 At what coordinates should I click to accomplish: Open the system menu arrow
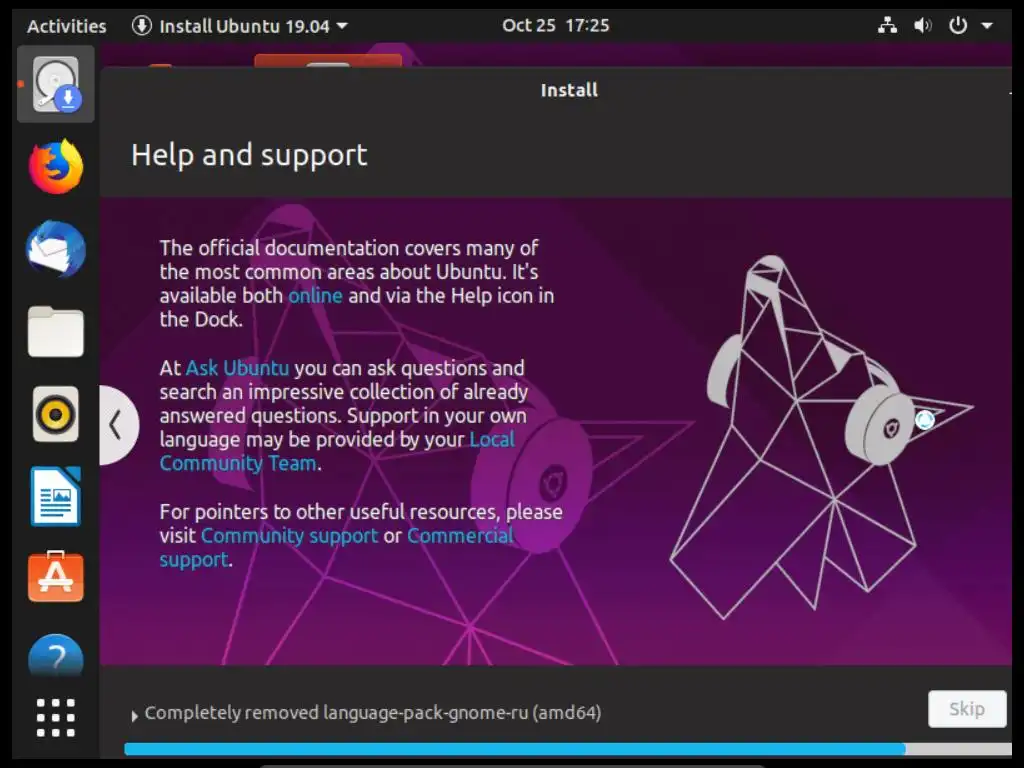tap(987, 26)
